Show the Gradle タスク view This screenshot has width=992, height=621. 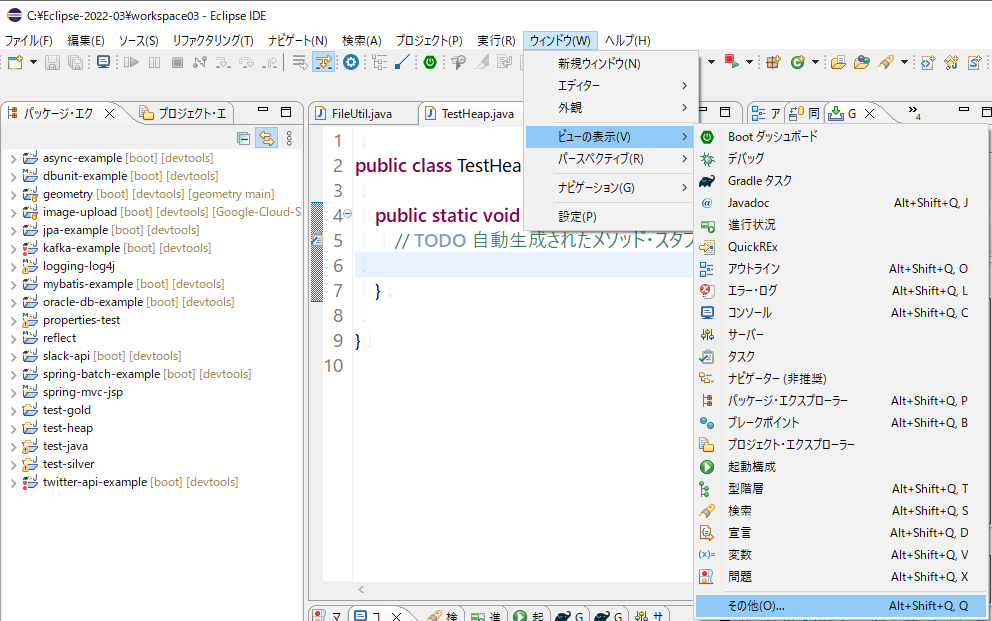pos(841,181)
